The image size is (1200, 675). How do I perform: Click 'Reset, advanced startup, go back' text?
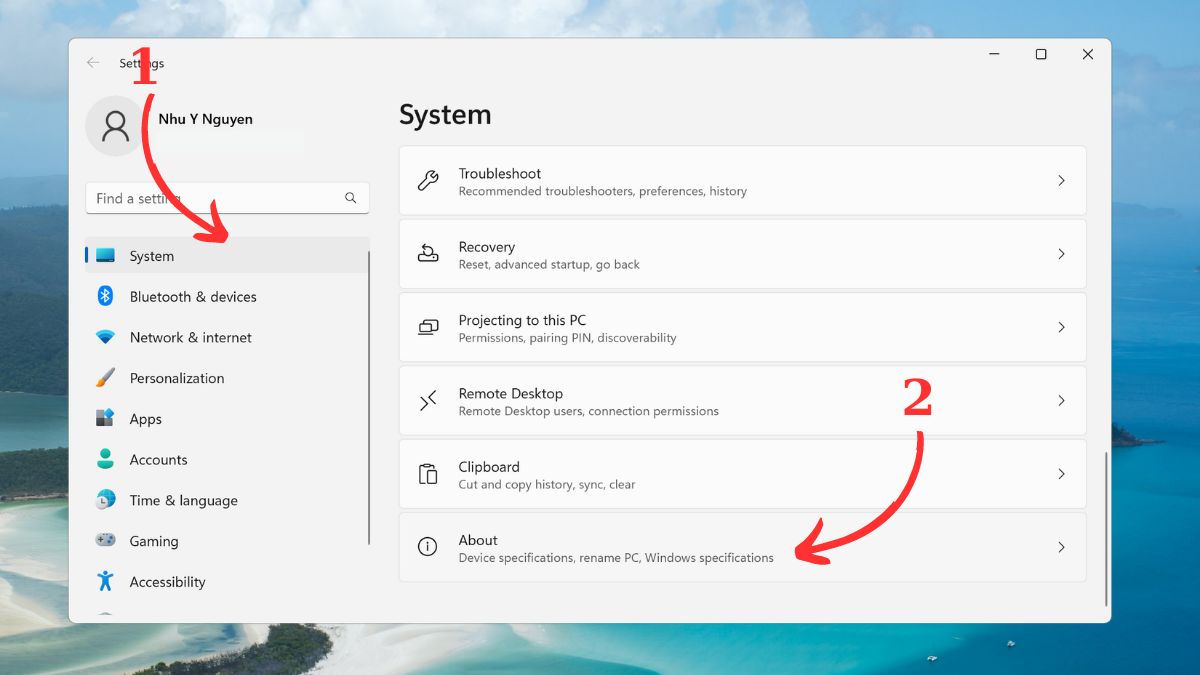[x=549, y=264]
